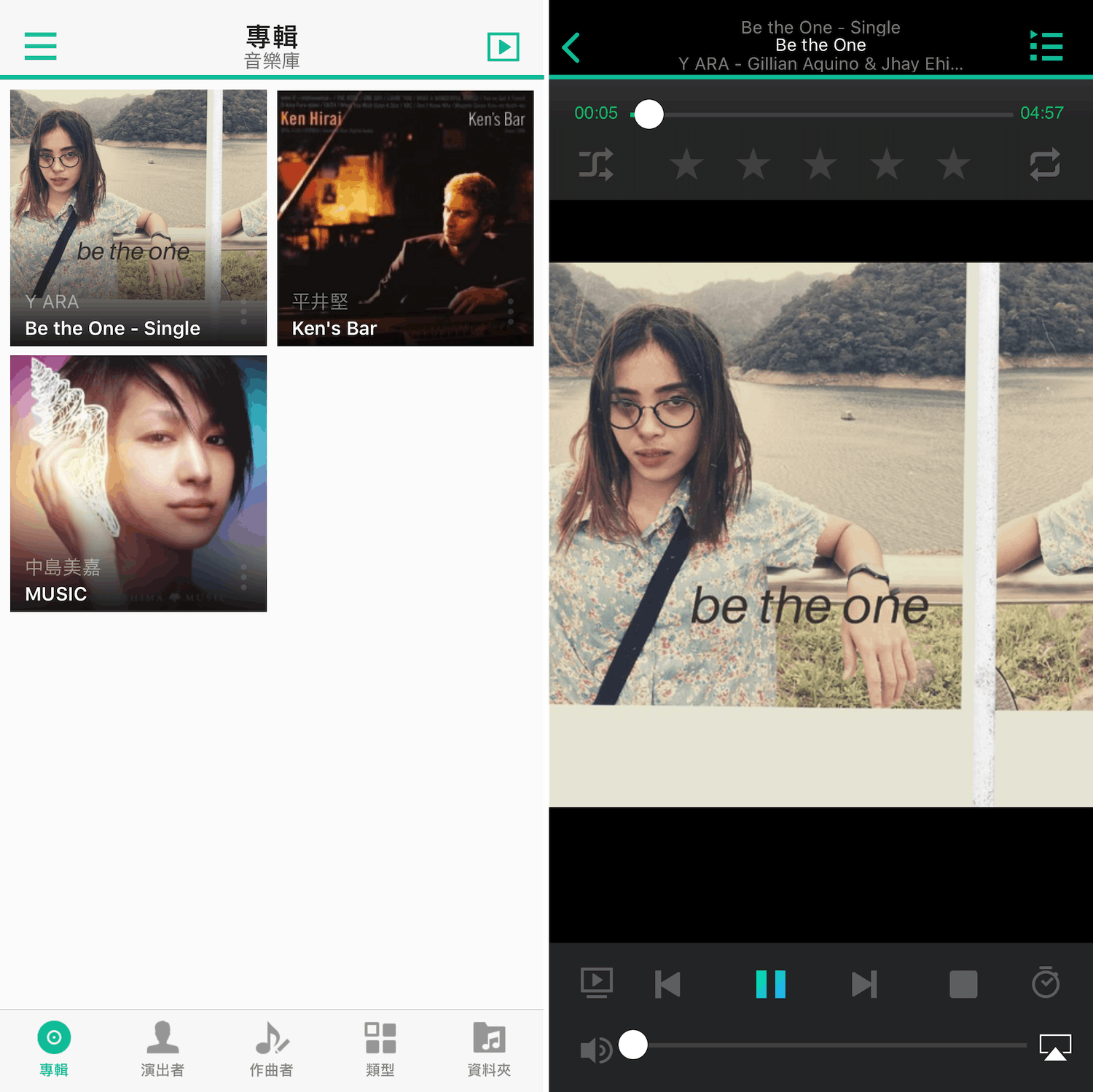Click the Be the One song title

coord(820,45)
